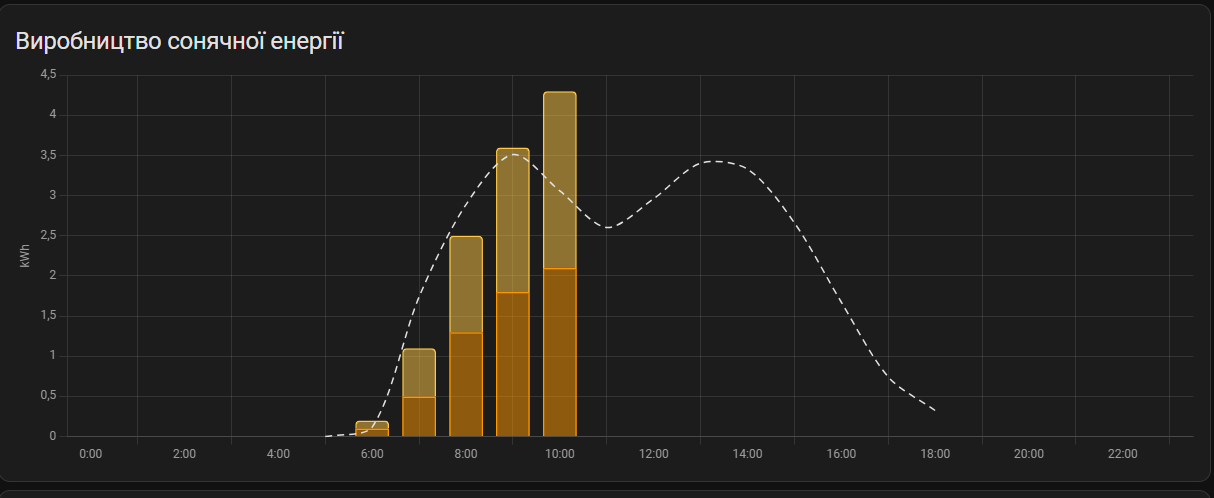Select the 8:00 bar upper light segment
This screenshot has width=1214, height=498.
466,284
